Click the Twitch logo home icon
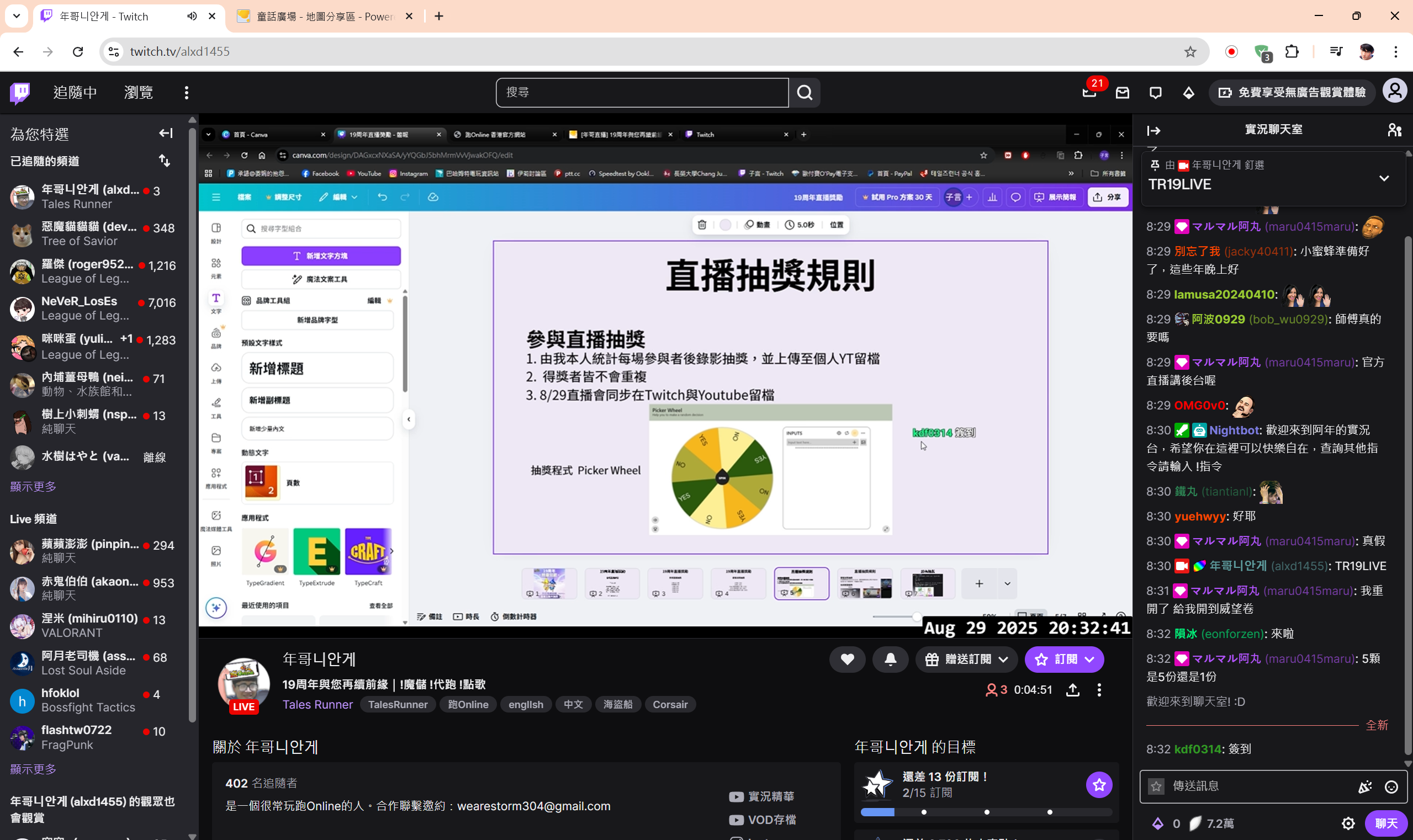Viewport: 1413px width, 840px height. pos(20,92)
